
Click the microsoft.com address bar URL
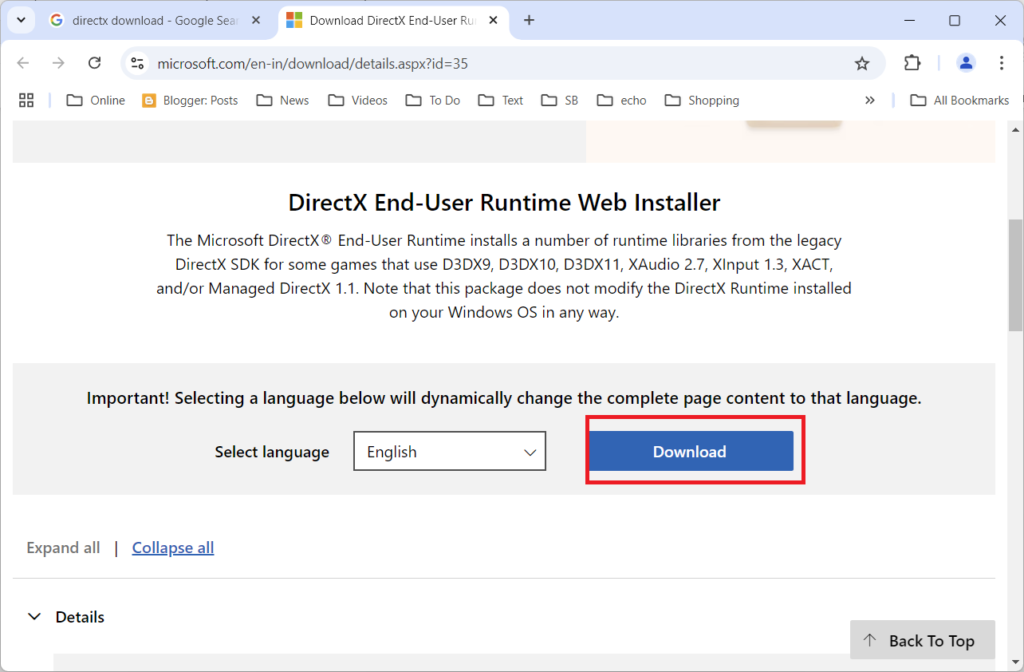click(x=313, y=64)
